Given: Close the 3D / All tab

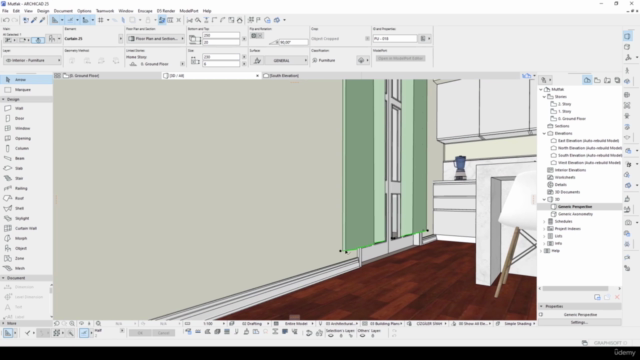Looking at the screenshot, I should (x=257, y=76).
